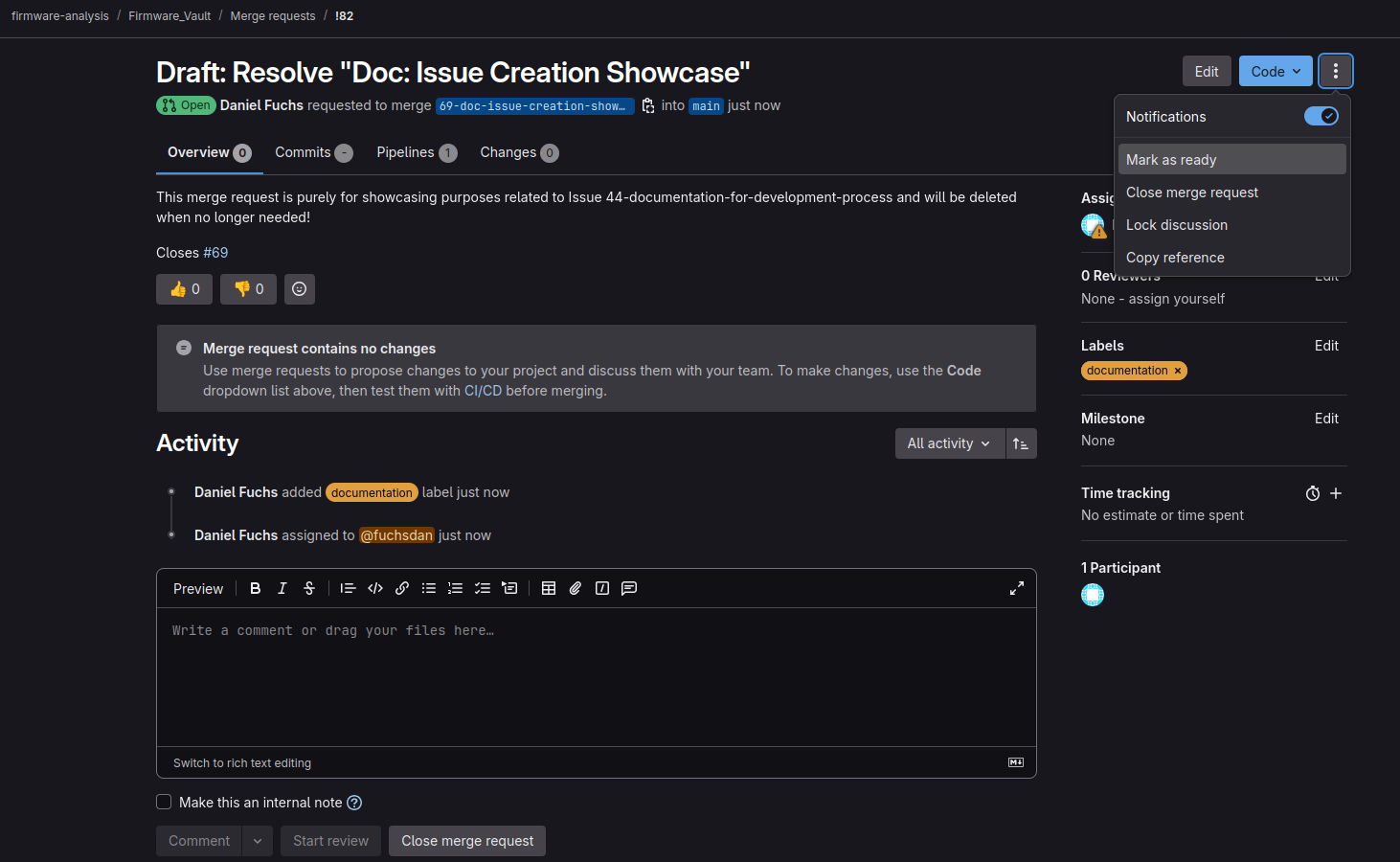This screenshot has height=862, width=1400.
Task: Open the !82 breadcrumb item
Action: click(x=345, y=16)
